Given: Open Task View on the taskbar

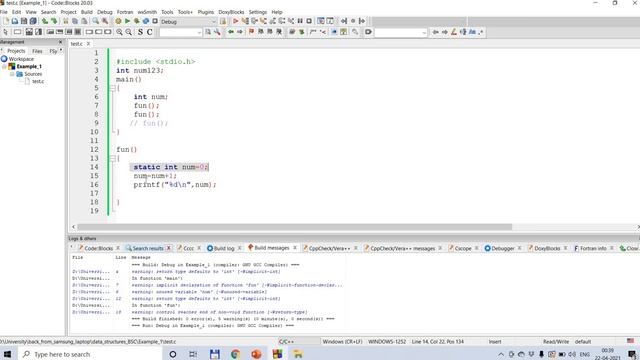Looking at the screenshot, I should pyautogui.click(x=193, y=354).
